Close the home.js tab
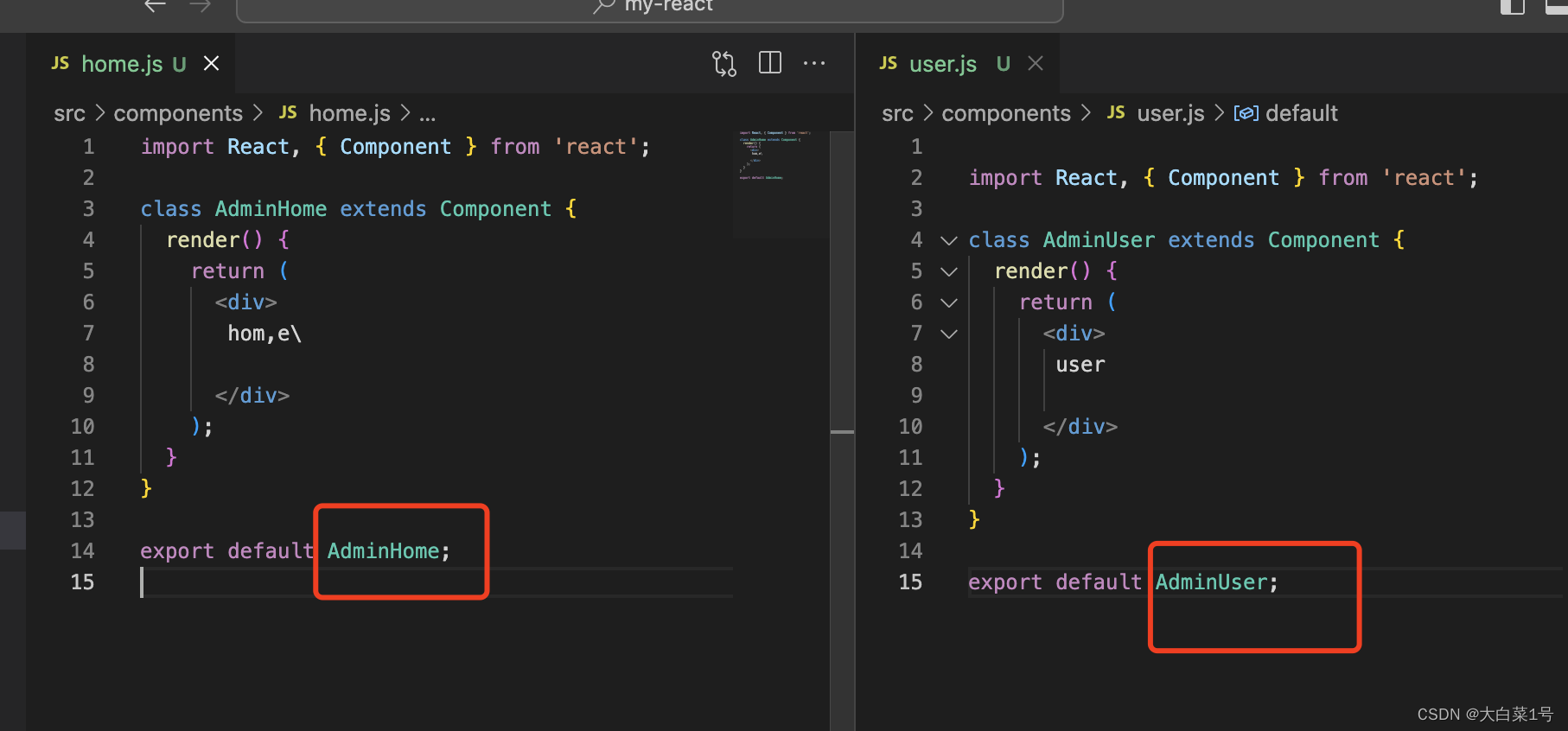 pyautogui.click(x=211, y=64)
